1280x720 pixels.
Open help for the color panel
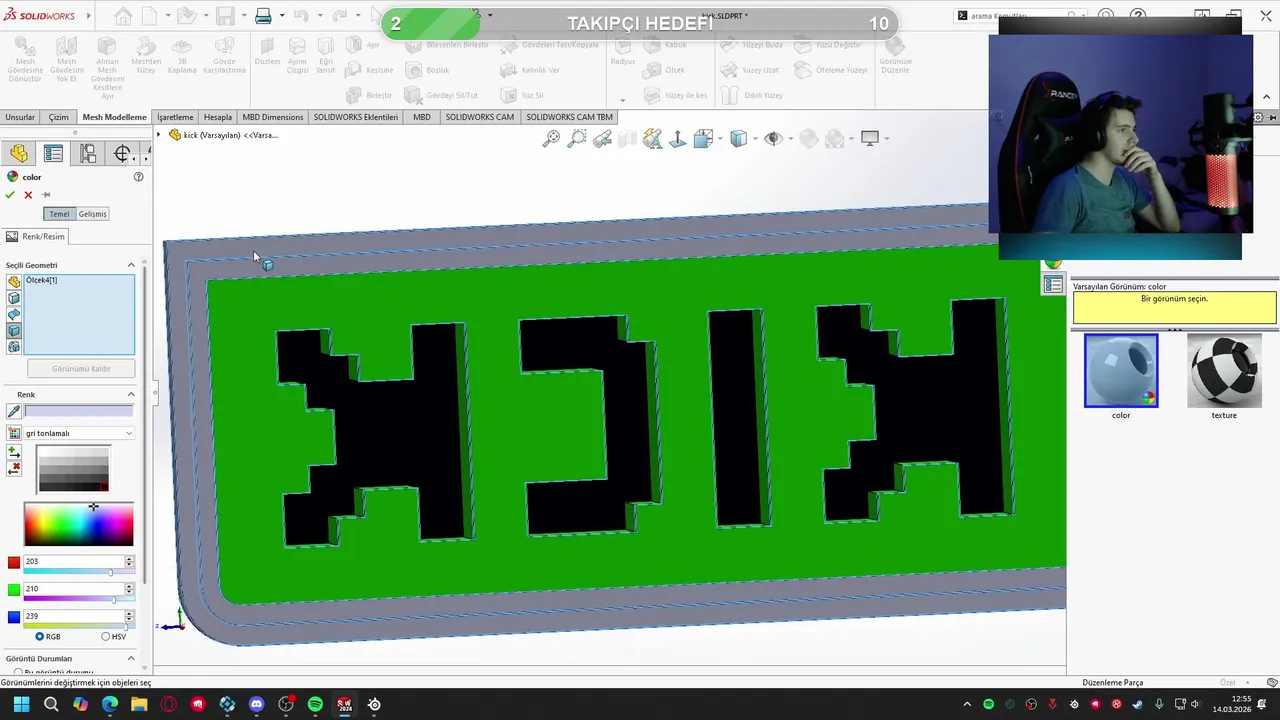click(138, 177)
